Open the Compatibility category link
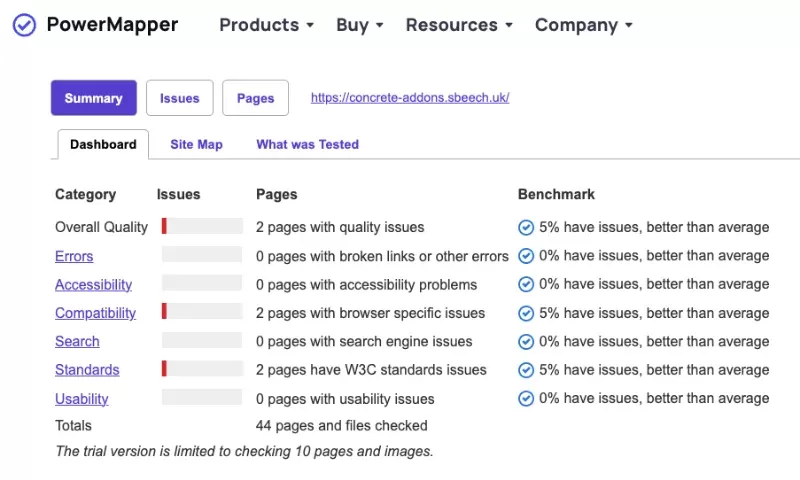This screenshot has width=800, height=480. click(95, 313)
